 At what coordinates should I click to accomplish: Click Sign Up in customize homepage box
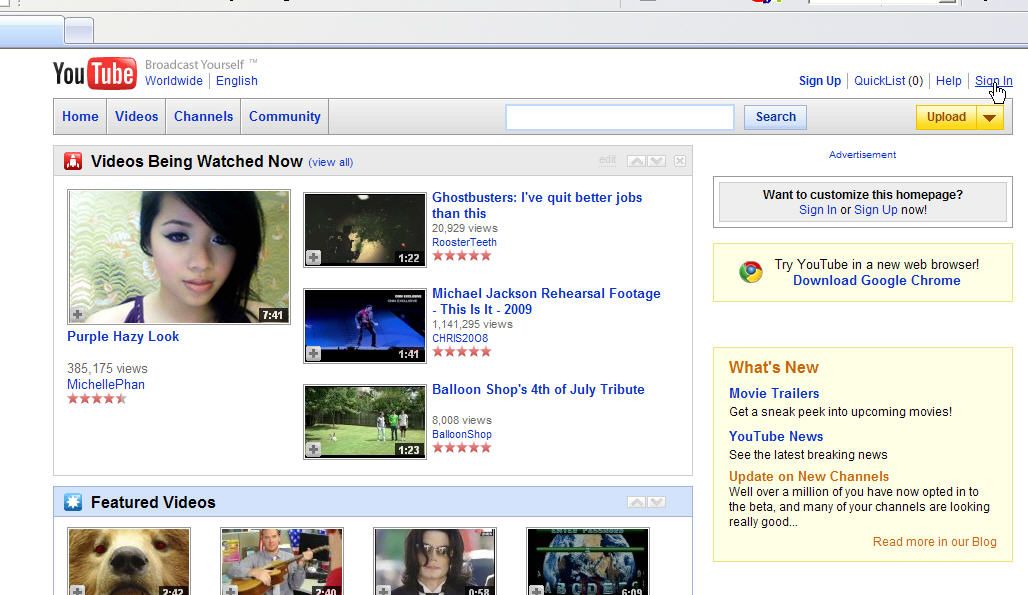[875, 210]
